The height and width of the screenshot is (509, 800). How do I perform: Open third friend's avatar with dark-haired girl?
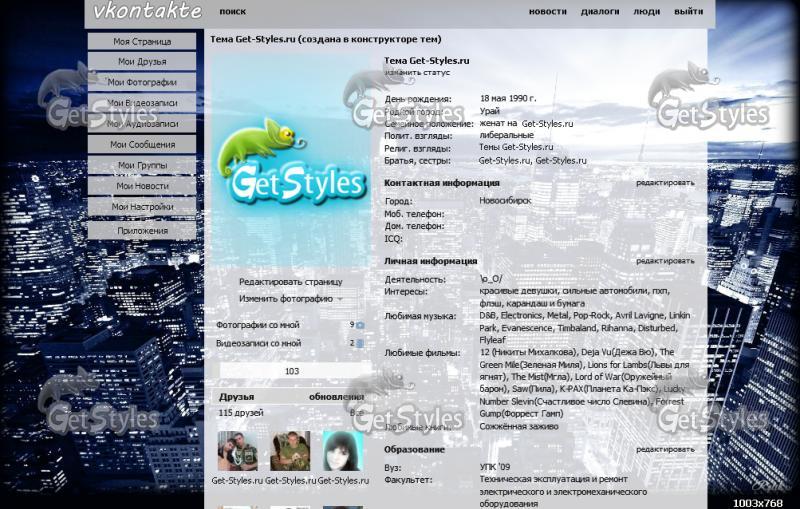click(342, 451)
